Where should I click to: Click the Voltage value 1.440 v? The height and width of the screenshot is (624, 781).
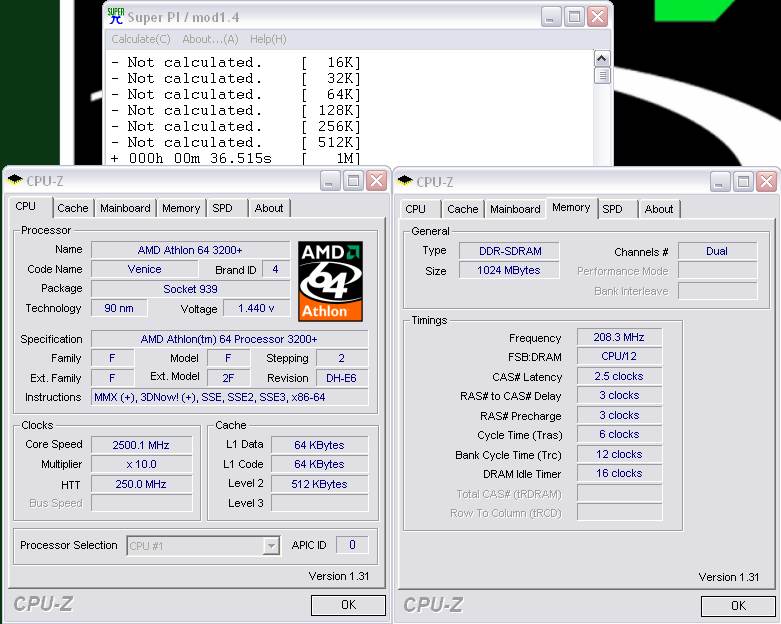coord(256,308)
